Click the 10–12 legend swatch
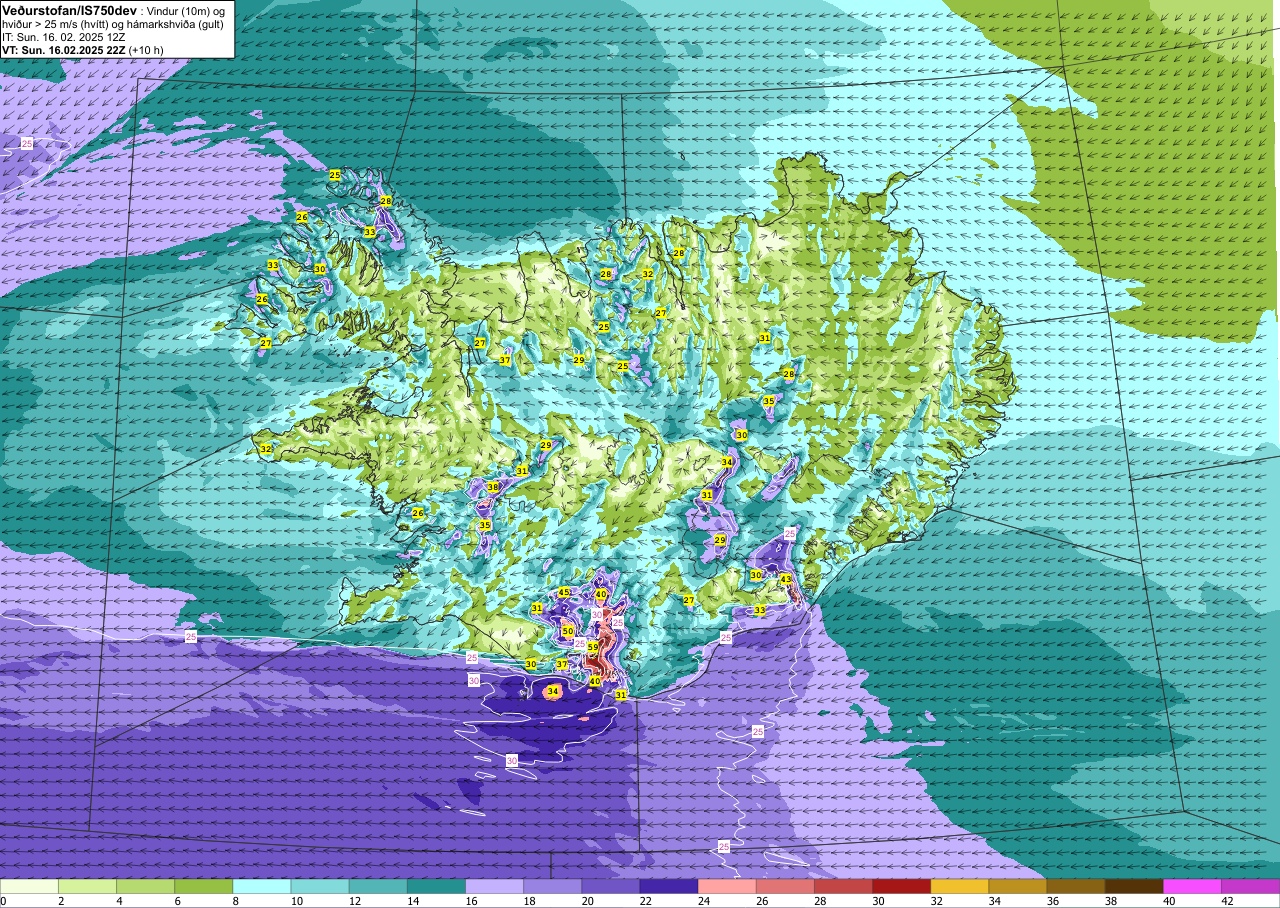This screenshot has height=908, width=1280. [x=320, y=886]
